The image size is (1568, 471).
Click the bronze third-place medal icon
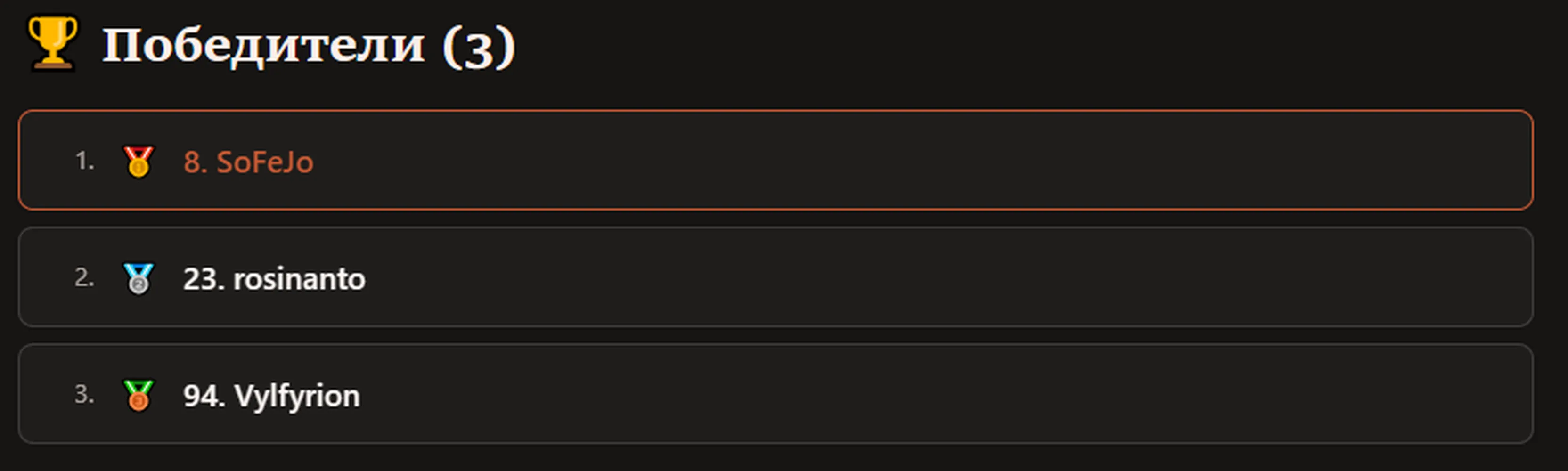tap(138, 396)
